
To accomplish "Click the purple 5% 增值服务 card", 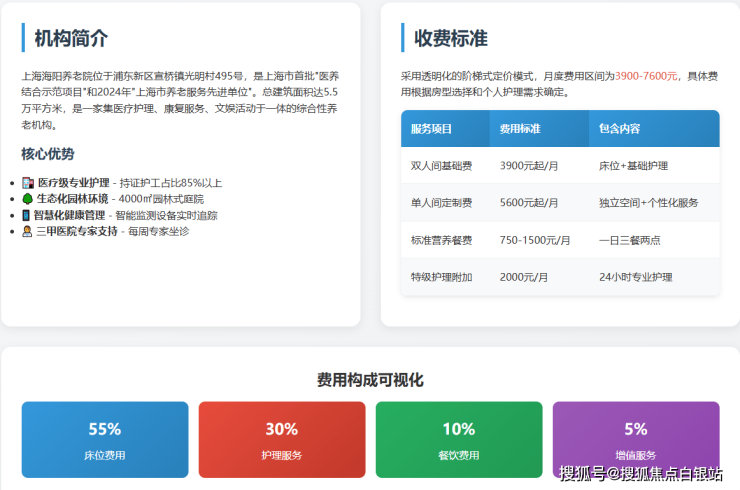I will [636, 440].
